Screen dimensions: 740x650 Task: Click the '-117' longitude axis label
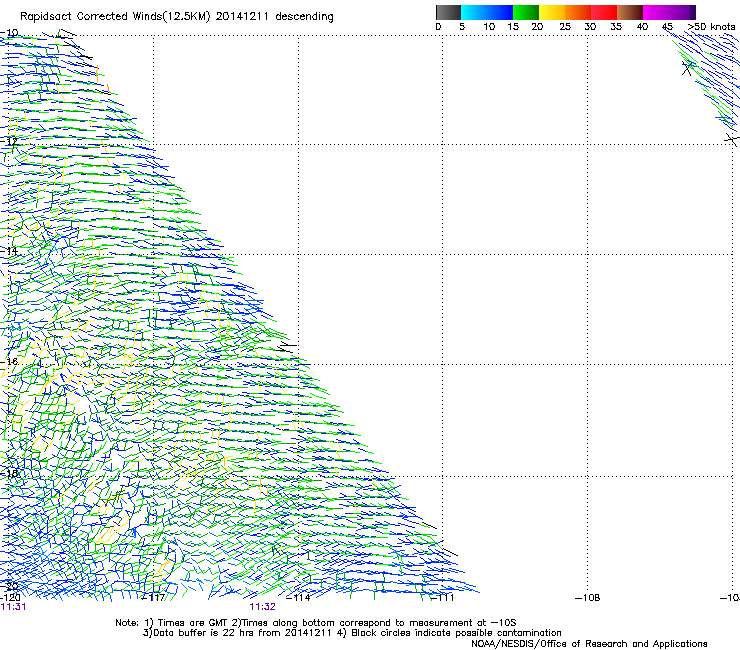154,598
